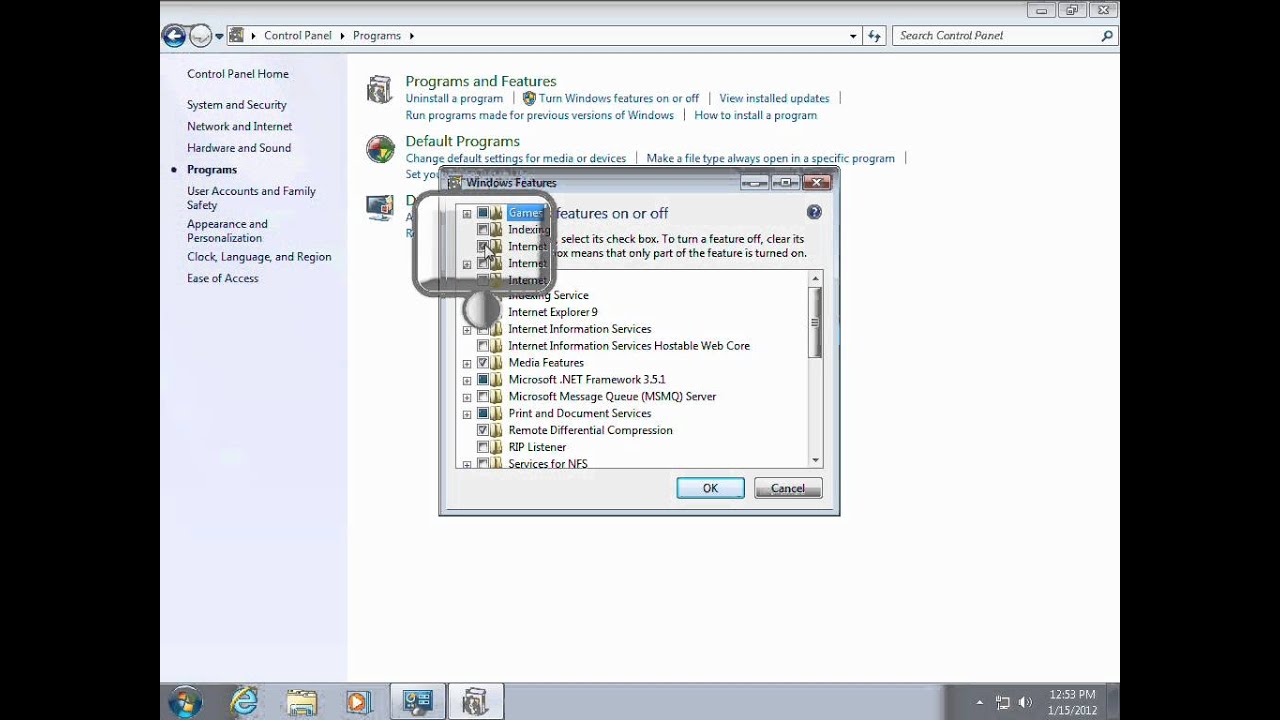
Task: Open How to install a program link
Action: pos(755,115)
